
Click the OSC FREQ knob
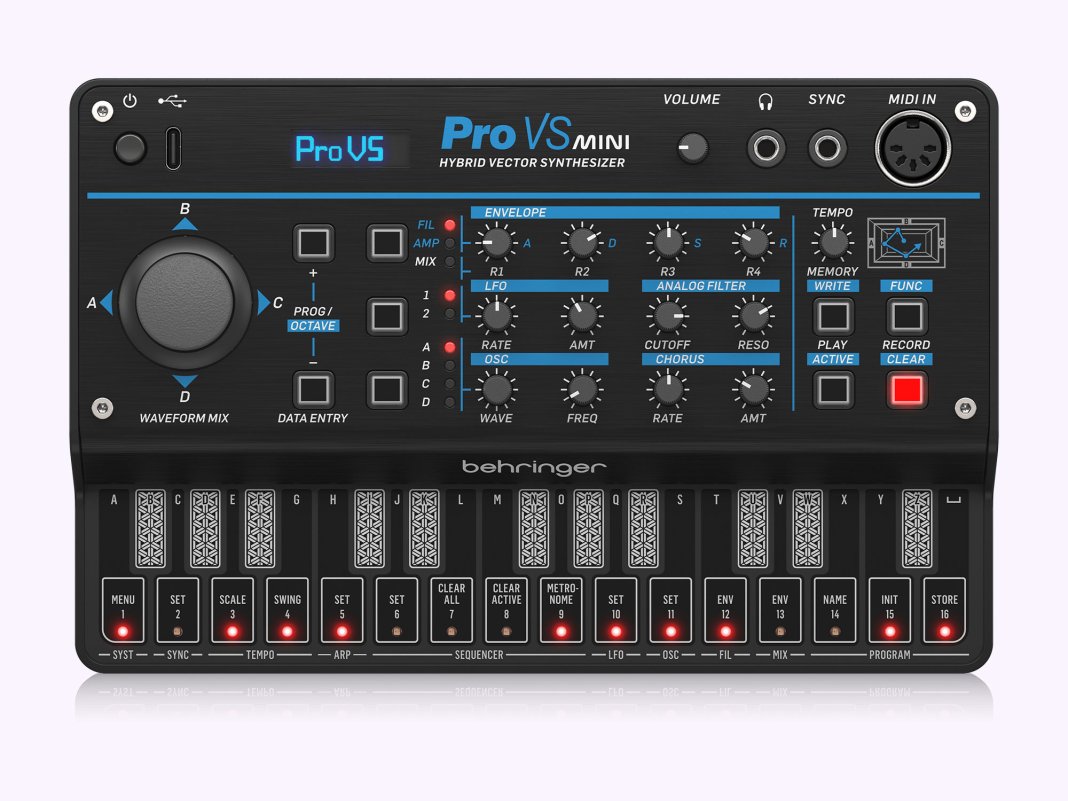[582, 390]
